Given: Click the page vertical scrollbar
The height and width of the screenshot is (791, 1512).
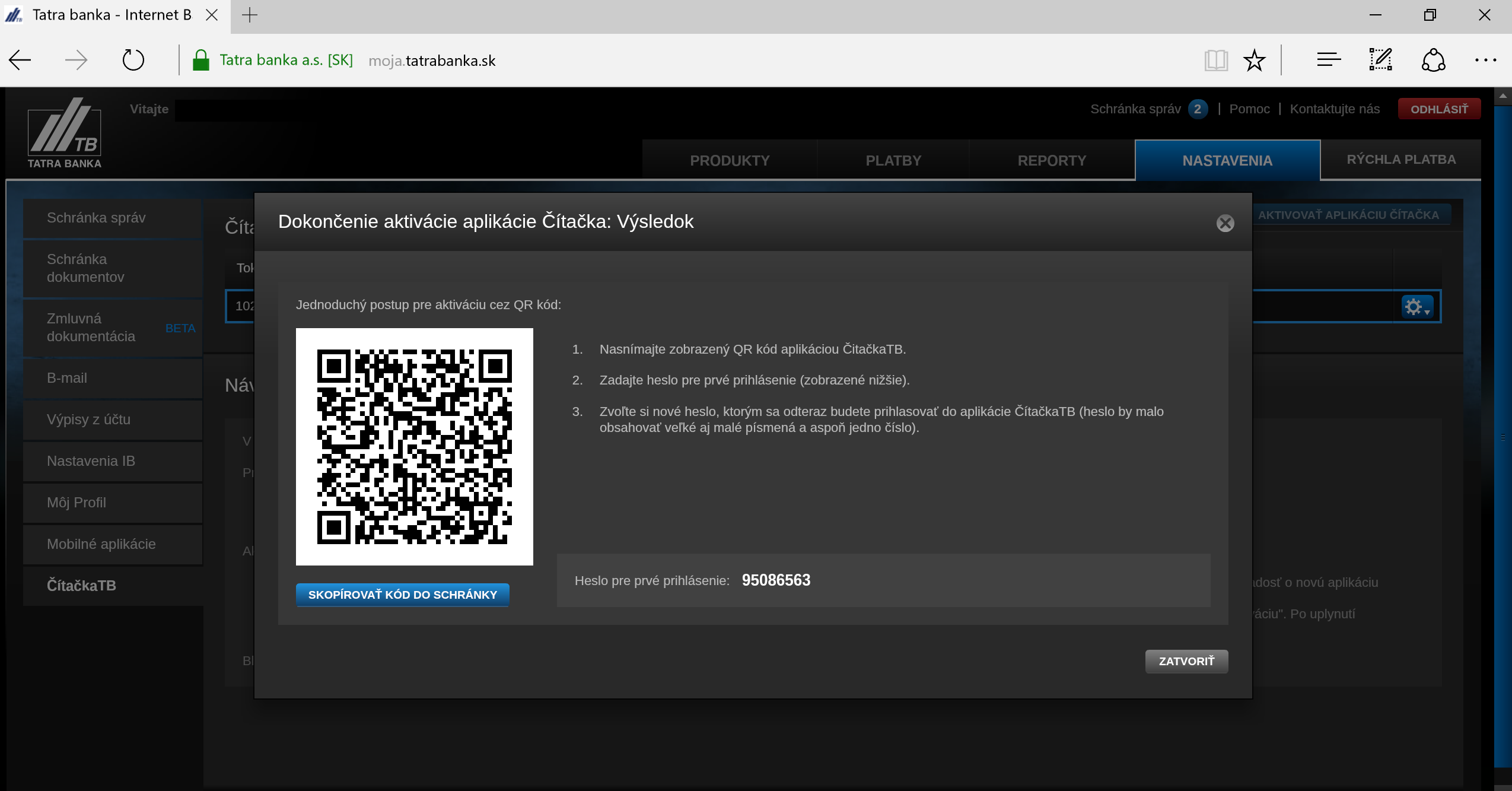Looking at the screenshot, I should click(1503, 437).
